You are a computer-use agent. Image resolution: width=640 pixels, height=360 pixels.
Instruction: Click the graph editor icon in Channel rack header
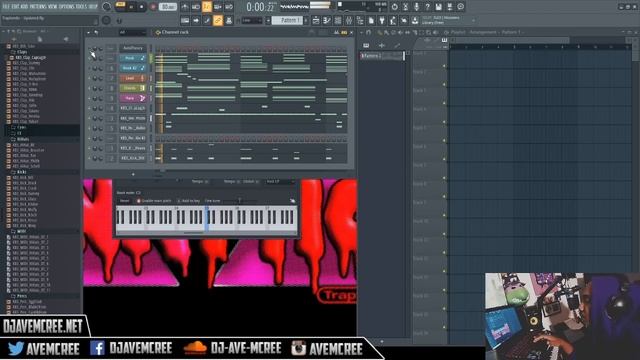337,32
